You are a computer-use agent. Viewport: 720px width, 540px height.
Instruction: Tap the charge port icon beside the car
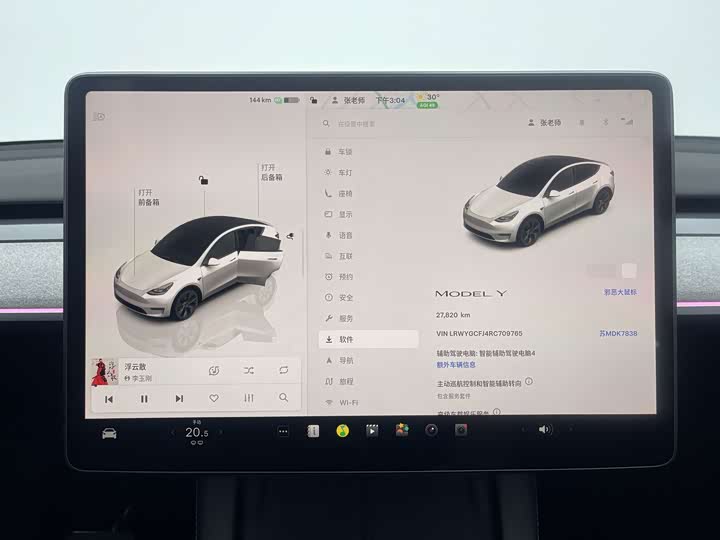coord(290,236)
